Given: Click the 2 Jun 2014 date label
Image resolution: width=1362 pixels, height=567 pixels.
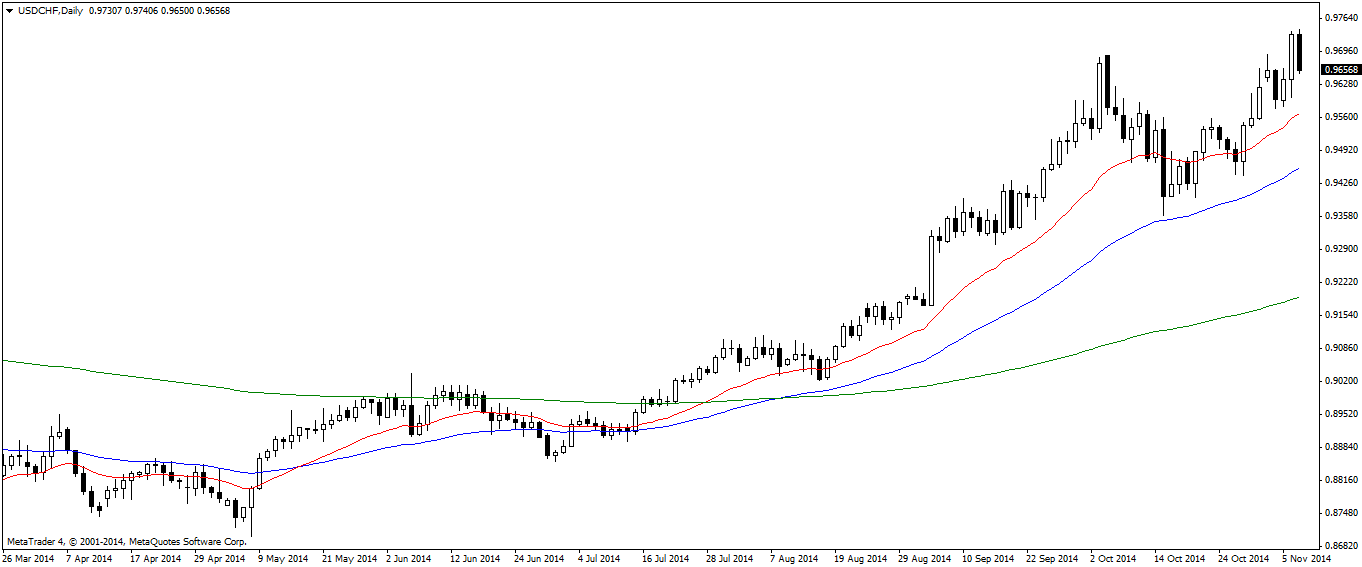Looking at the screenshot, I should click(x=408, y=558).
